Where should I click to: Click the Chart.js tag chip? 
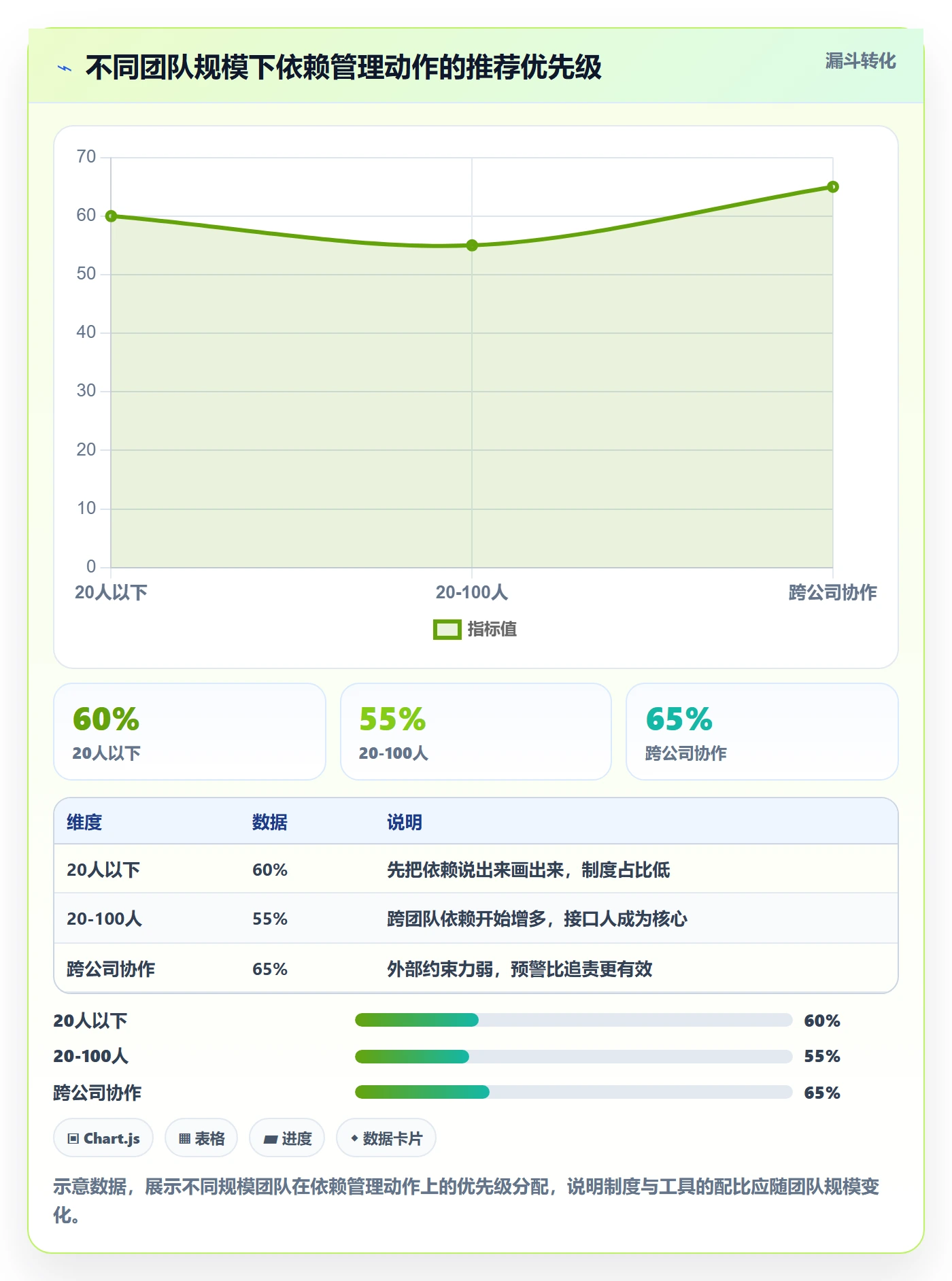point(103,1138)
